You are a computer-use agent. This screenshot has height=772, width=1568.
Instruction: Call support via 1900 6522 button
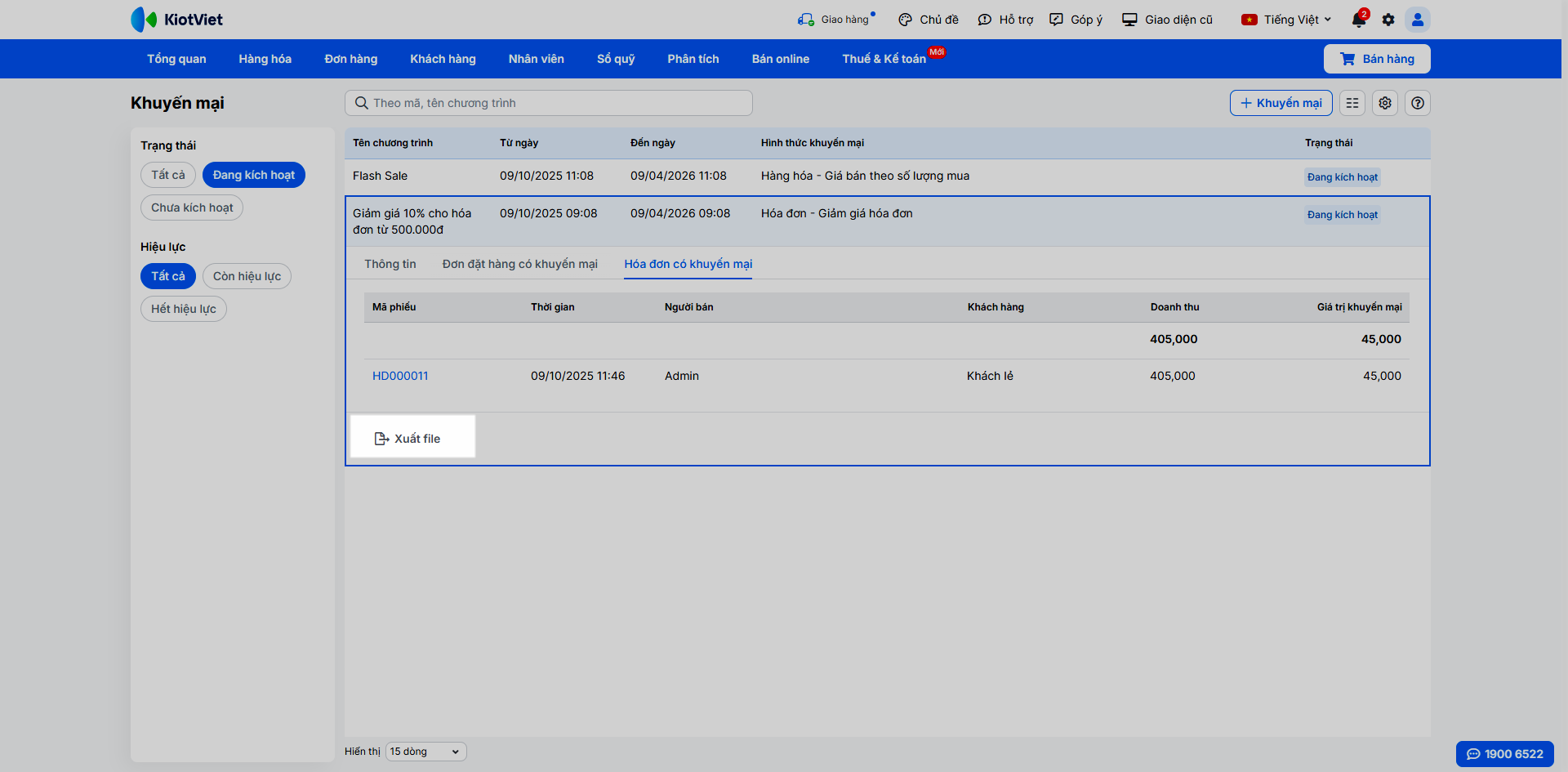[x=1505, y=754]
